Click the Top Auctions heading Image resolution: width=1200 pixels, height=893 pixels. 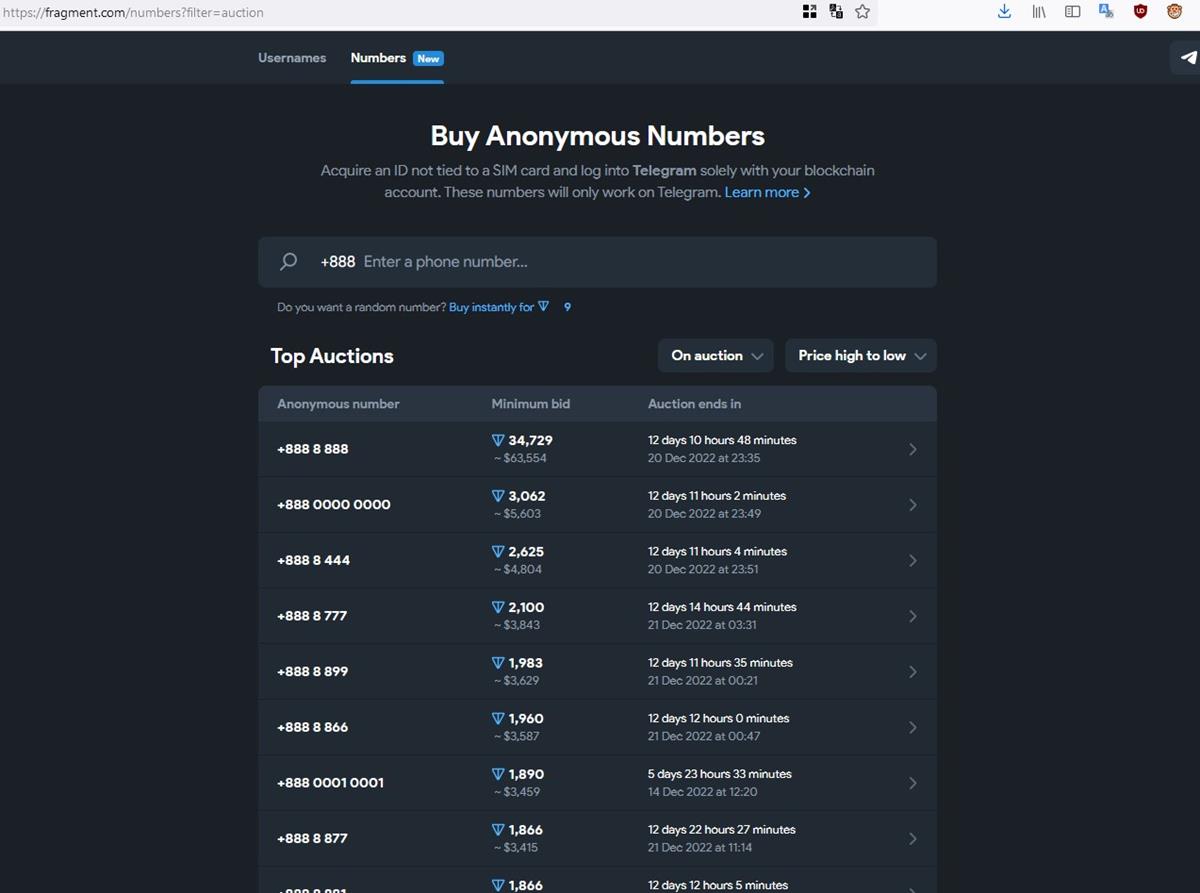coord(332,356)
